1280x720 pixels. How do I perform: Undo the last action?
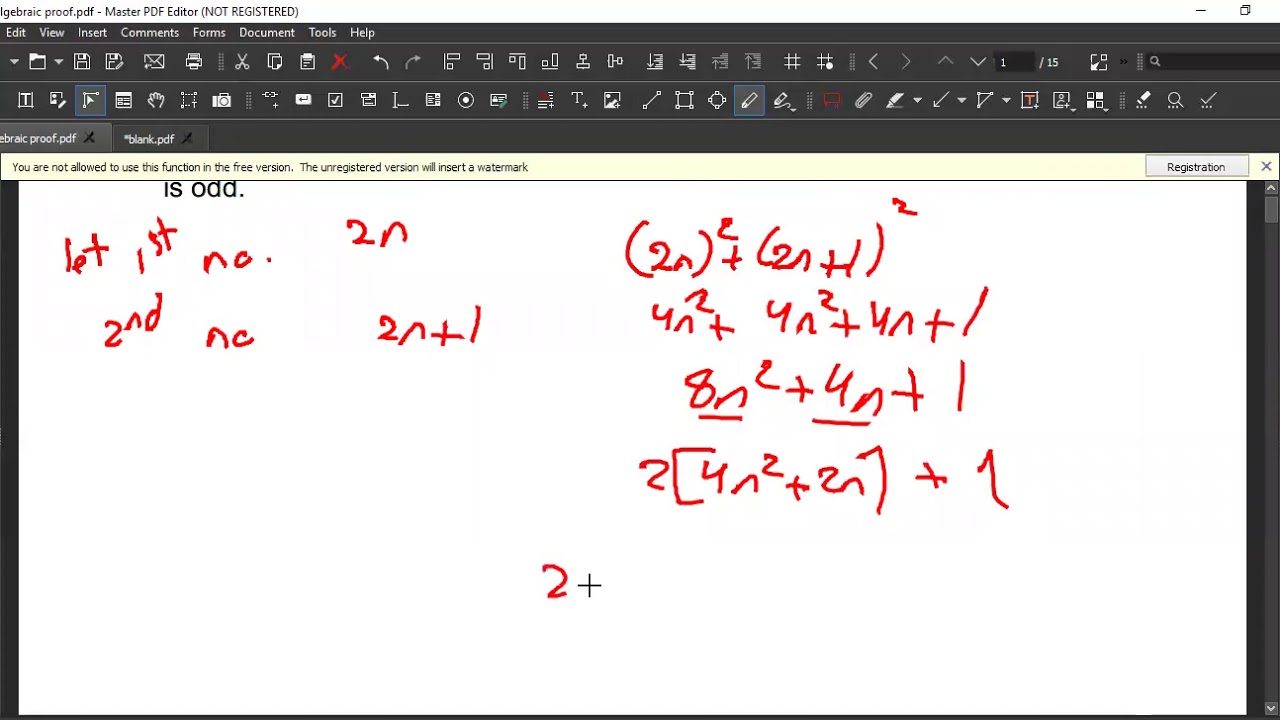click(381, 62)
